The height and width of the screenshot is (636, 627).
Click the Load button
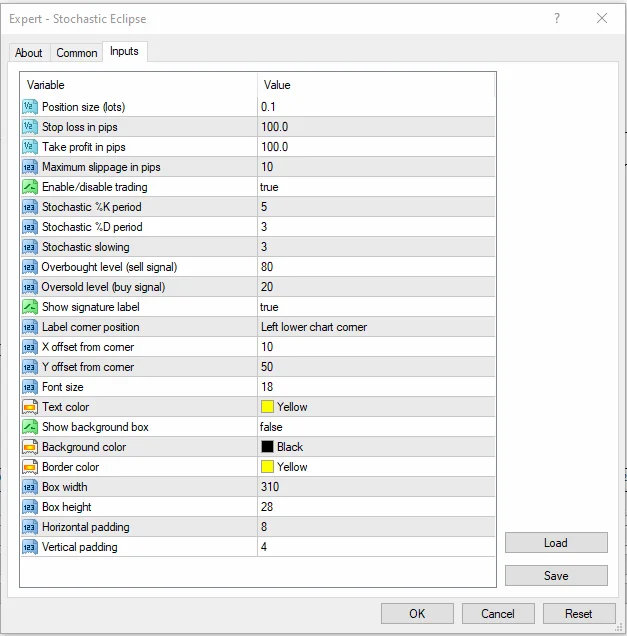pos(556,543)
